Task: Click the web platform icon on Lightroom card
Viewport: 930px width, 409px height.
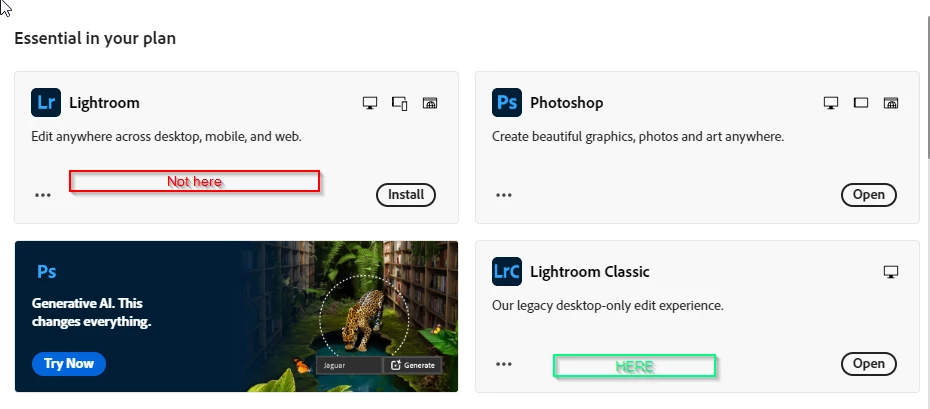Action: 429,103
